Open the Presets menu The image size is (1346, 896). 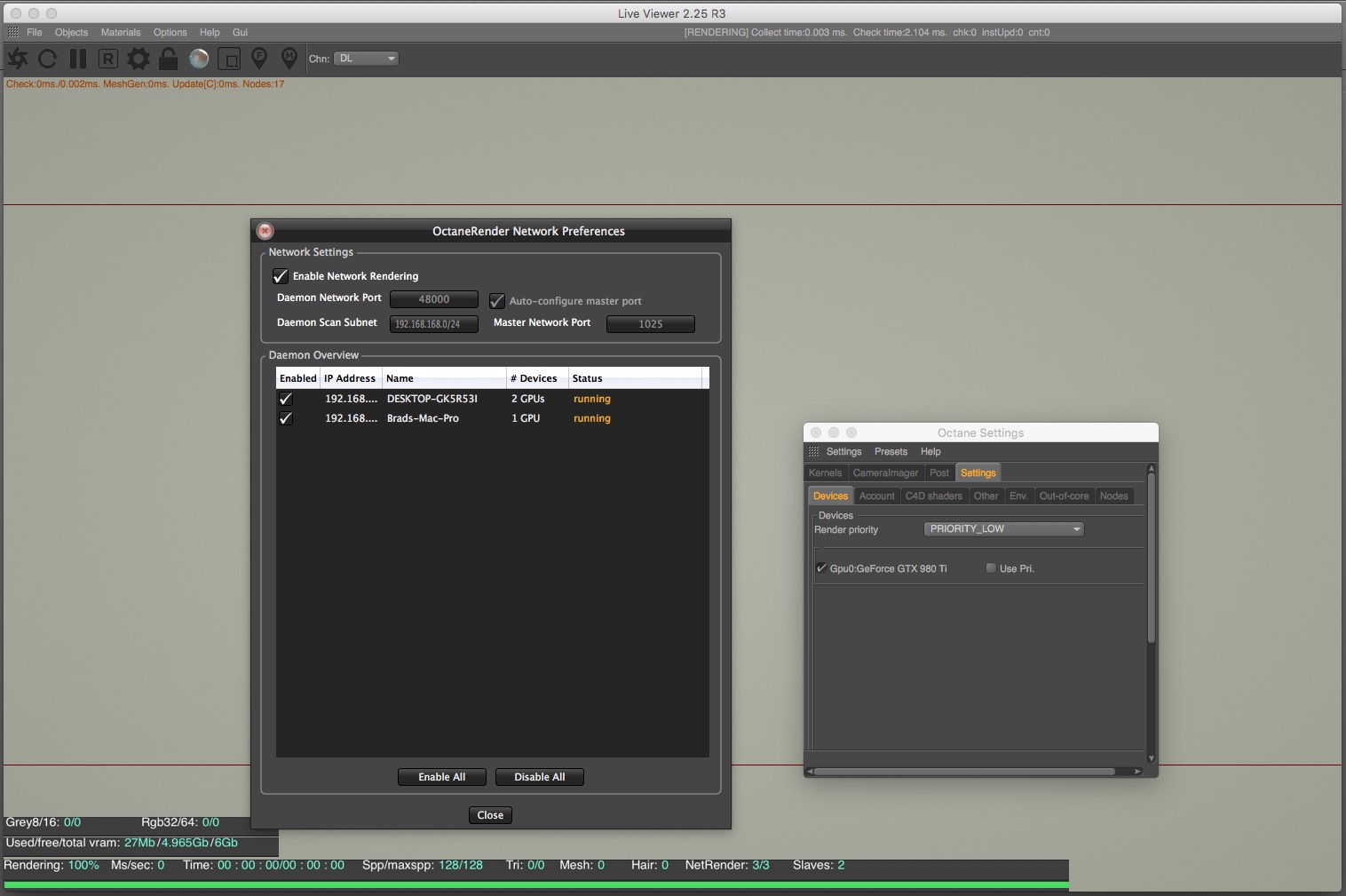point(891,452)
